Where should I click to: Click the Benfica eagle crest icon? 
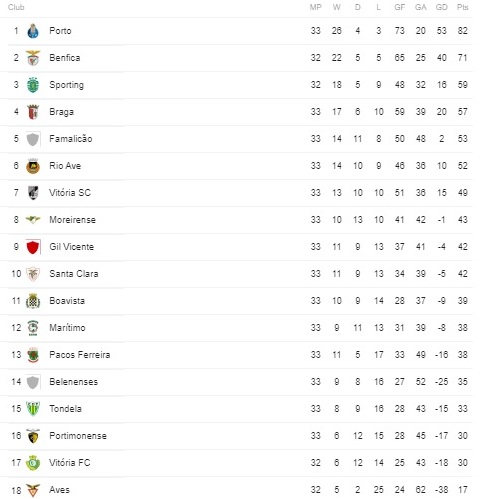33,58
